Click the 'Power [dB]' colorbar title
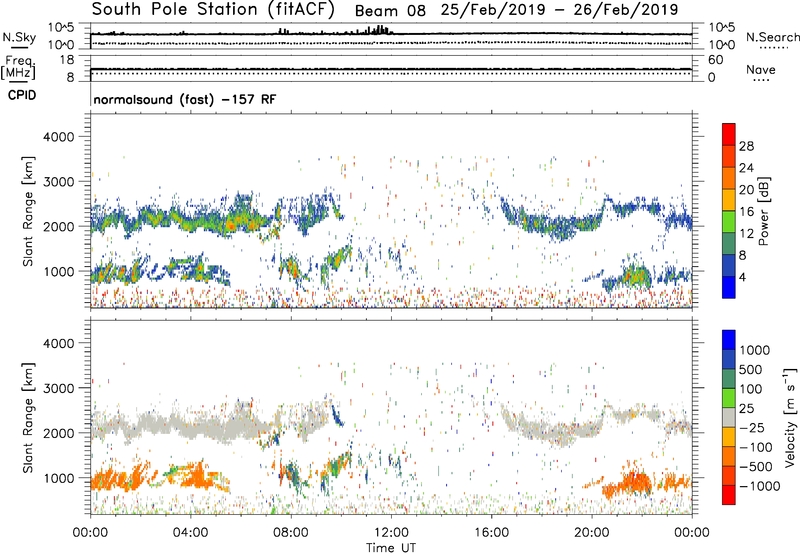The image size is (800, 554). (x=764, y=211)
